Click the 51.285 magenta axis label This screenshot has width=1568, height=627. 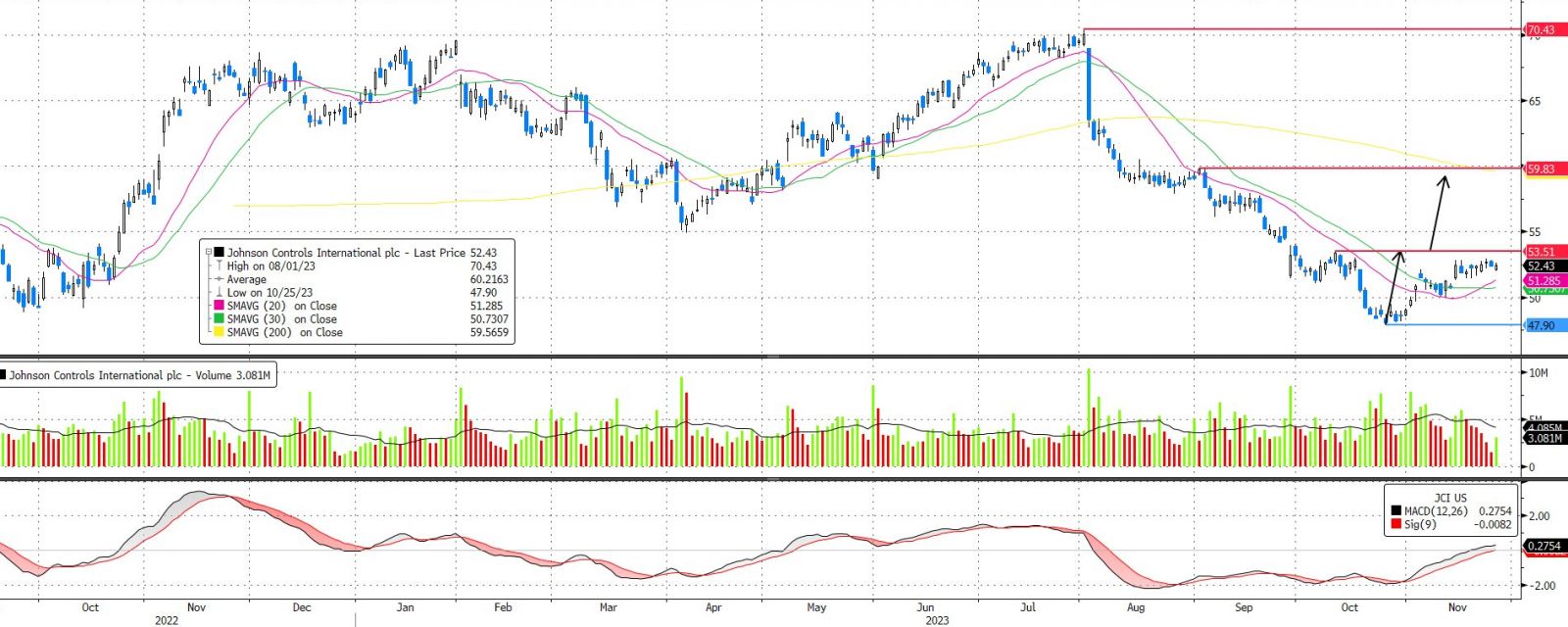[x=1543, y=280]
